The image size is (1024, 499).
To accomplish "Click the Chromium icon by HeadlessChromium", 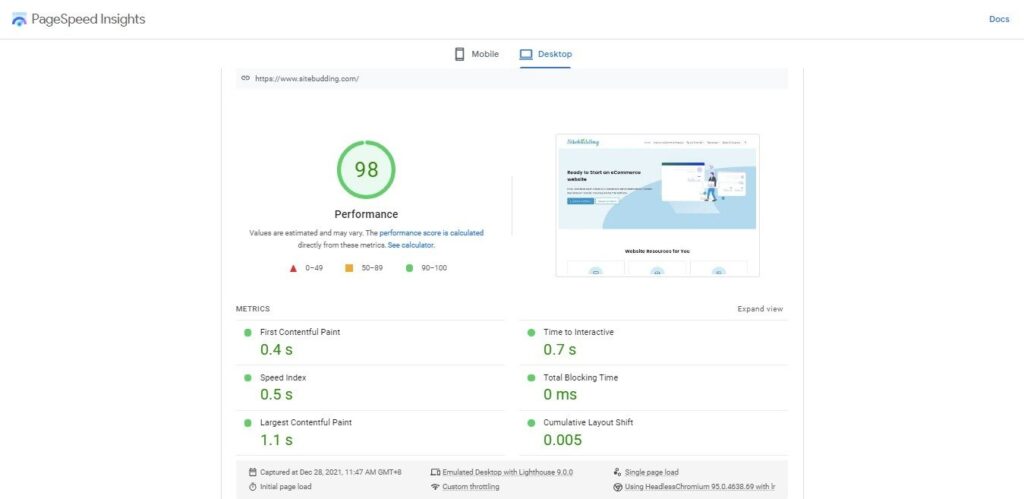I will (617, 487).
